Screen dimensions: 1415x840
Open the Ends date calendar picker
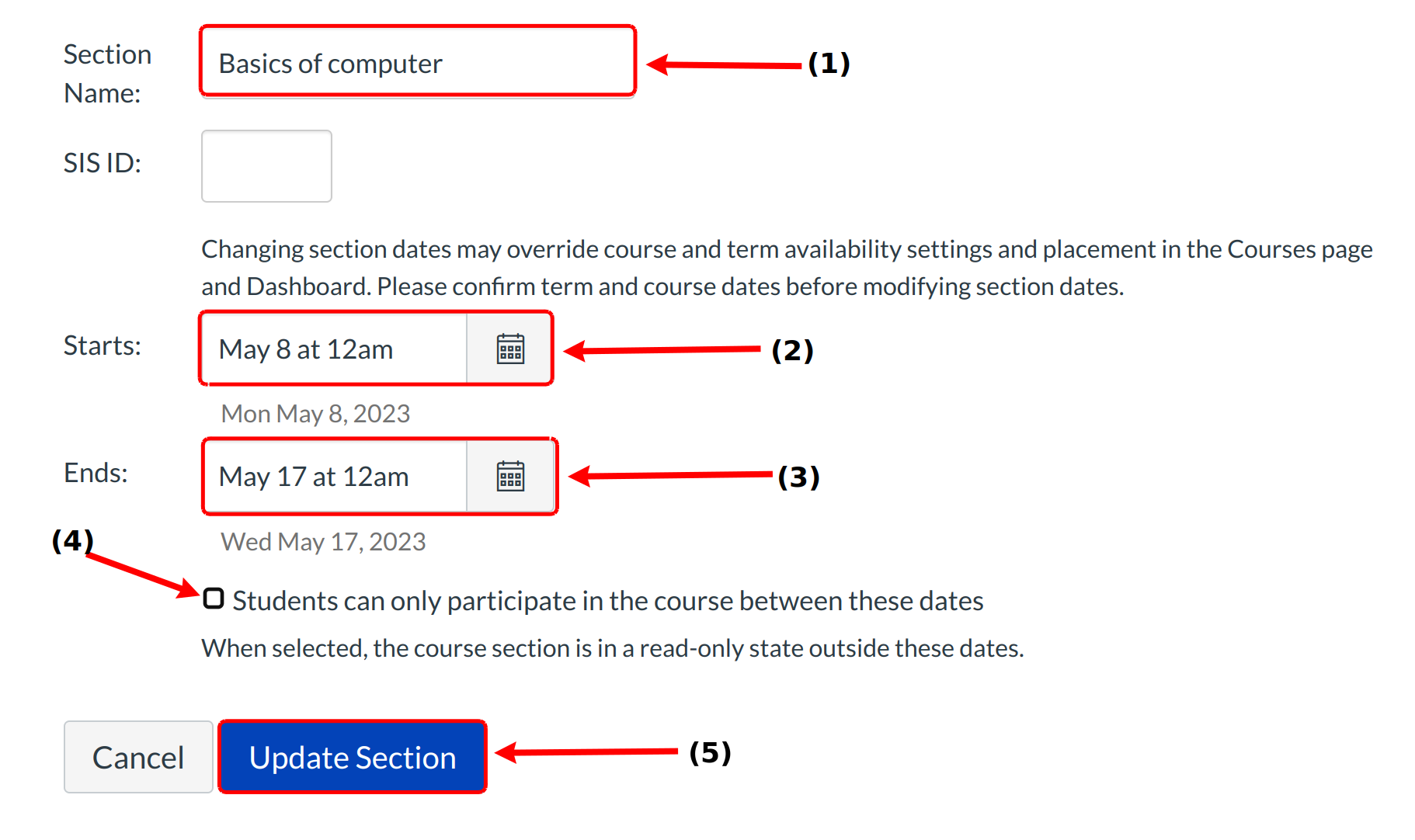[510, 477]
